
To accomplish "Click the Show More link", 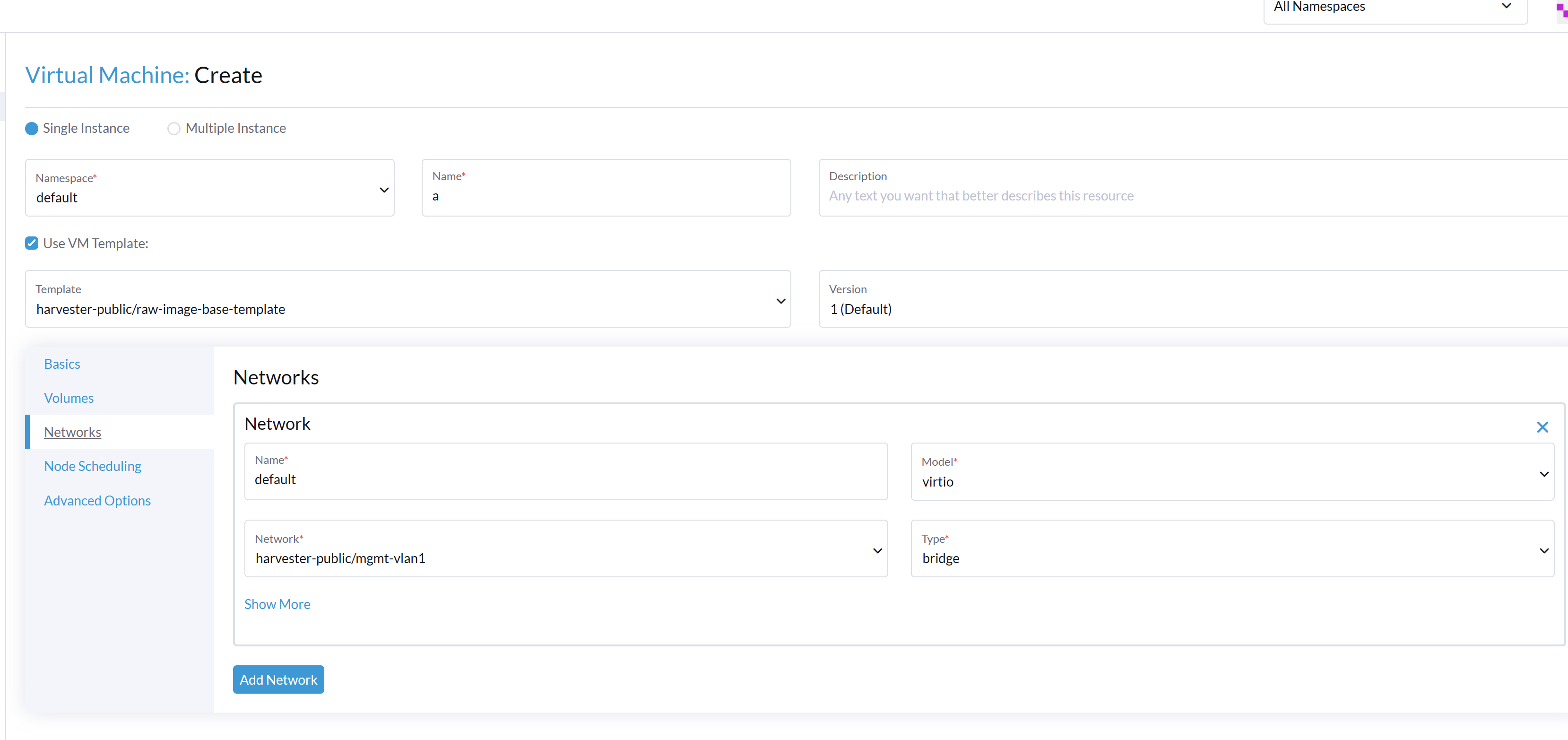I will point(277,603).
